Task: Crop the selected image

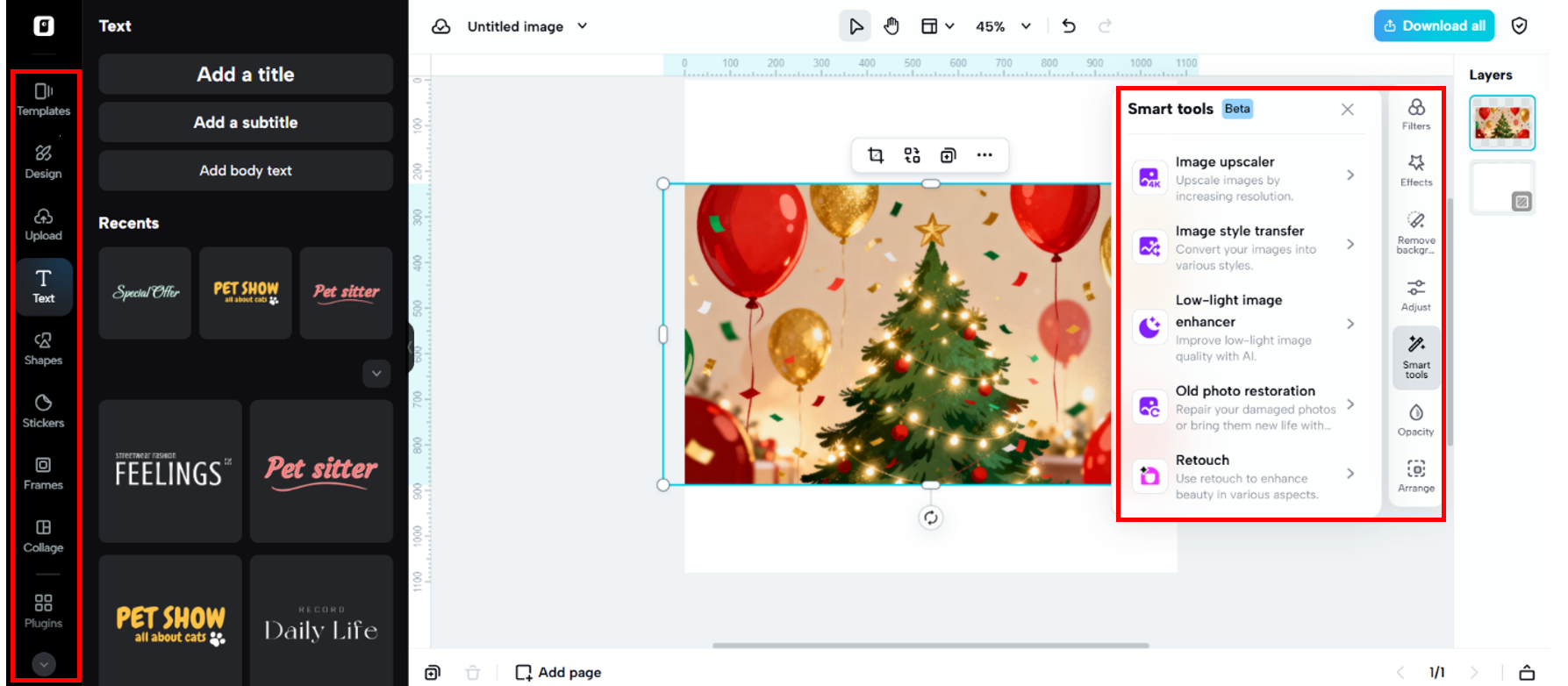Action: (x=876, y=155)
